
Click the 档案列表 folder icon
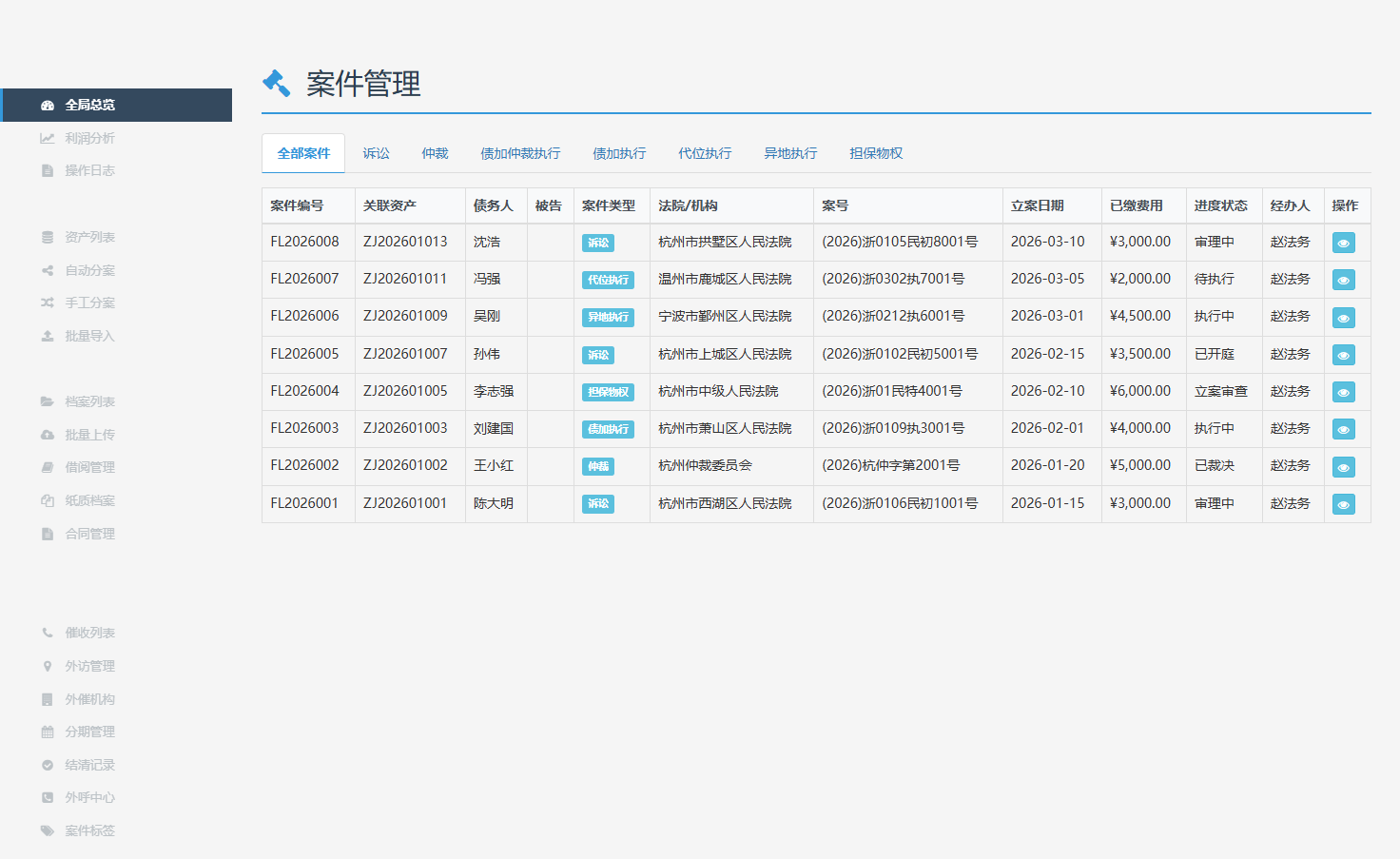(x=48, y=401)
